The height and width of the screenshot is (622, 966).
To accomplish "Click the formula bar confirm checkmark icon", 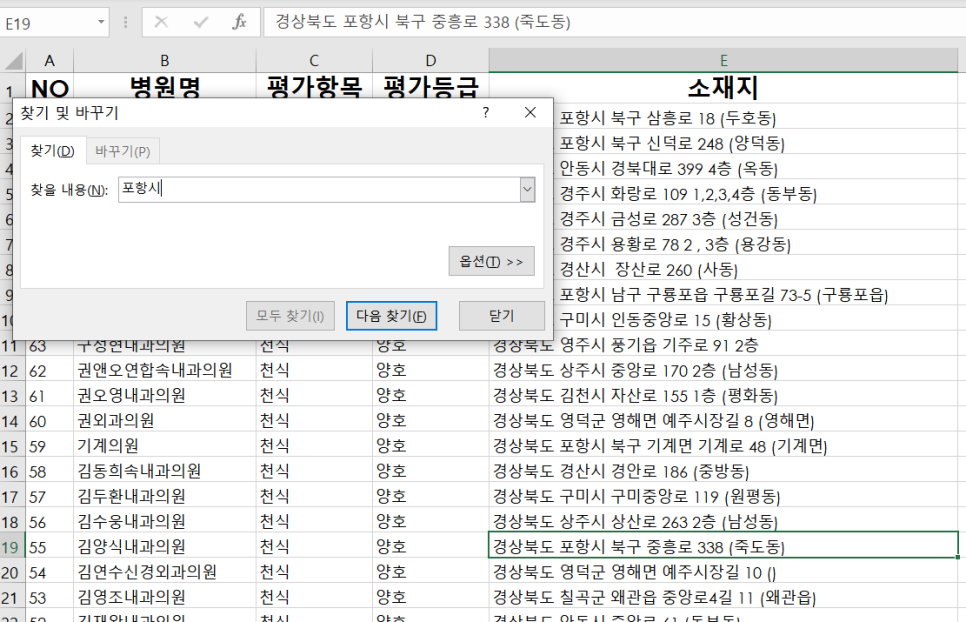I will point(200,23).
